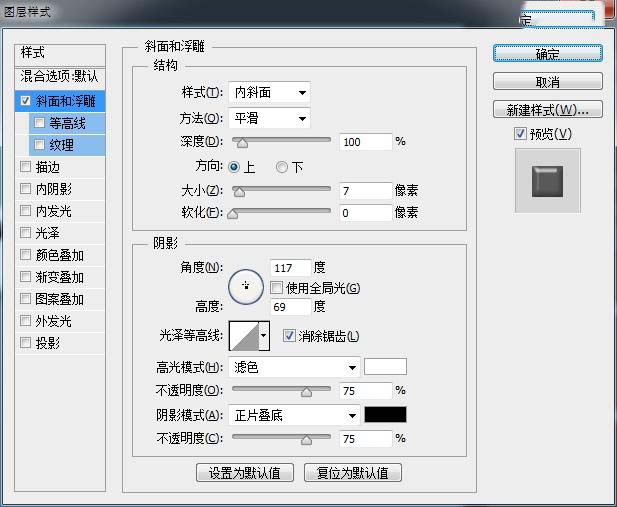Image resolution: width=617 pixels, height=507 pixels.
Task: Open the 高光模式 滤色 dropdown
Action: click(294, 368)
